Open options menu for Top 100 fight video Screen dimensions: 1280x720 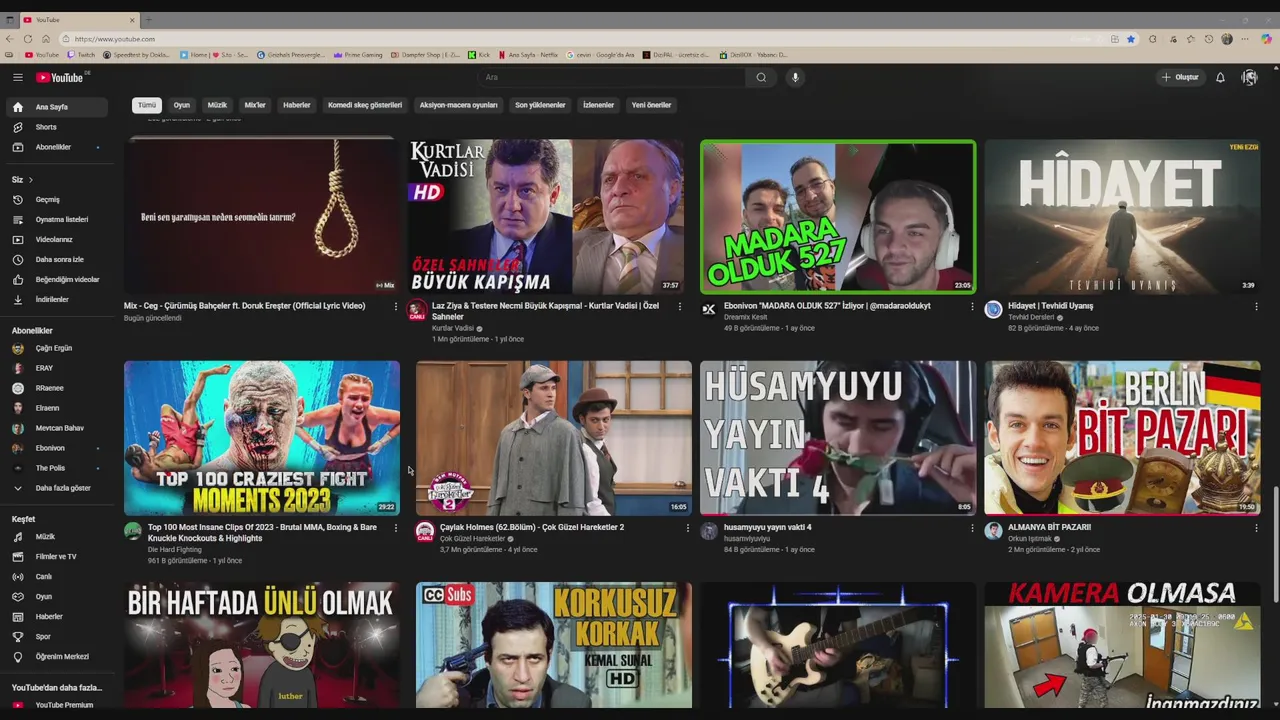point(396,528)
